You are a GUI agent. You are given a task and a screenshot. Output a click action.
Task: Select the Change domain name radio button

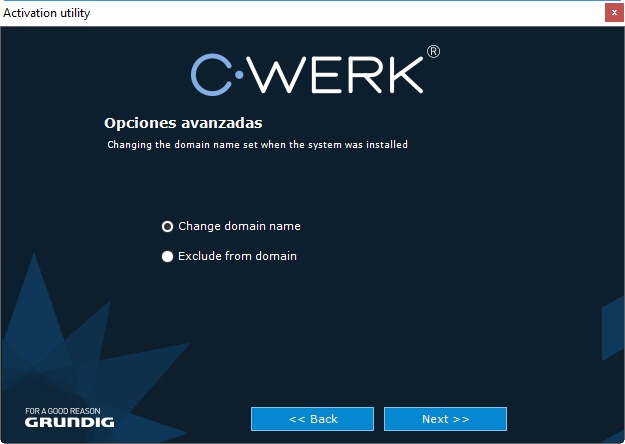pos(168,226)
